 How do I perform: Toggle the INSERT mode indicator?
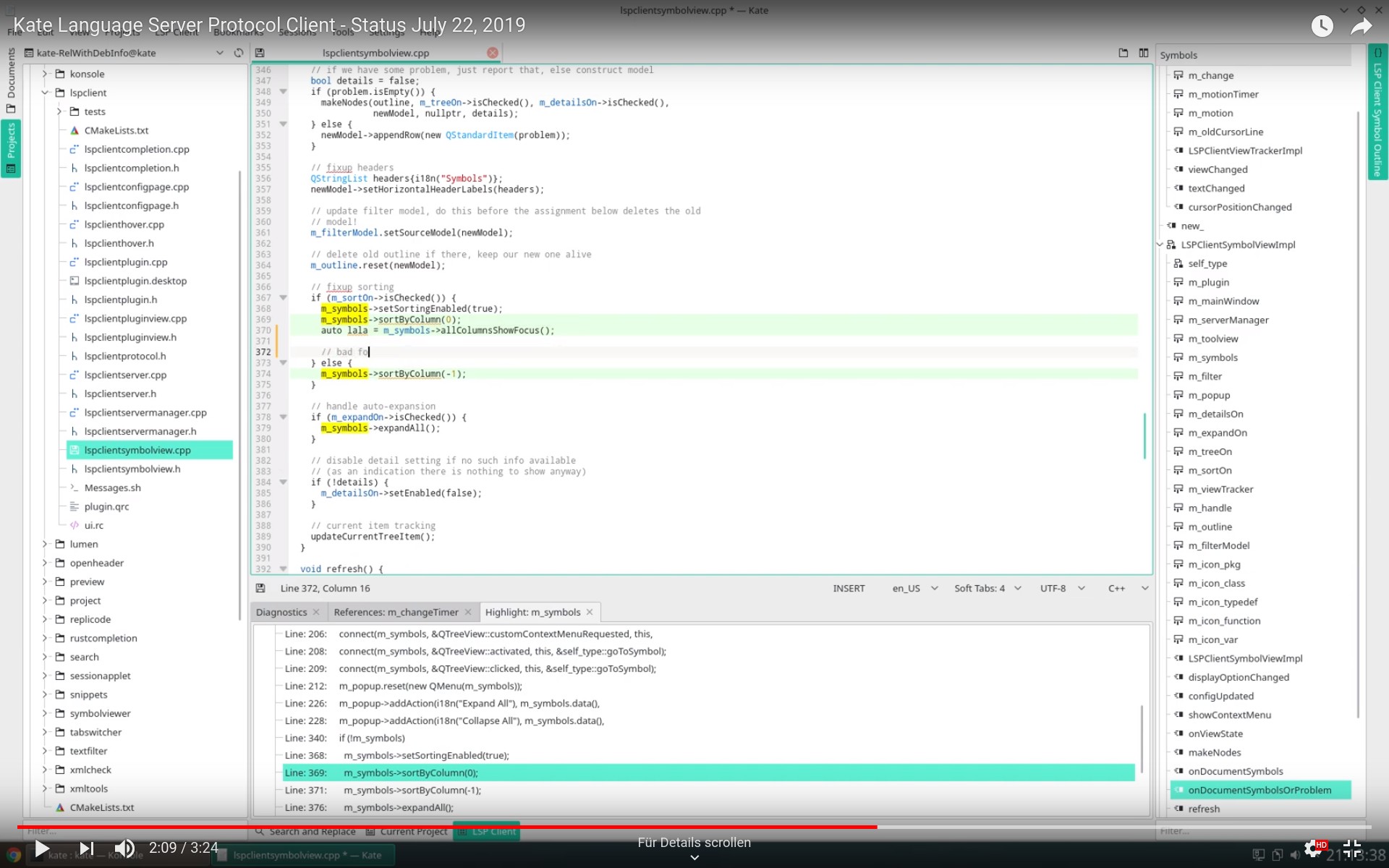coord(849,588)
